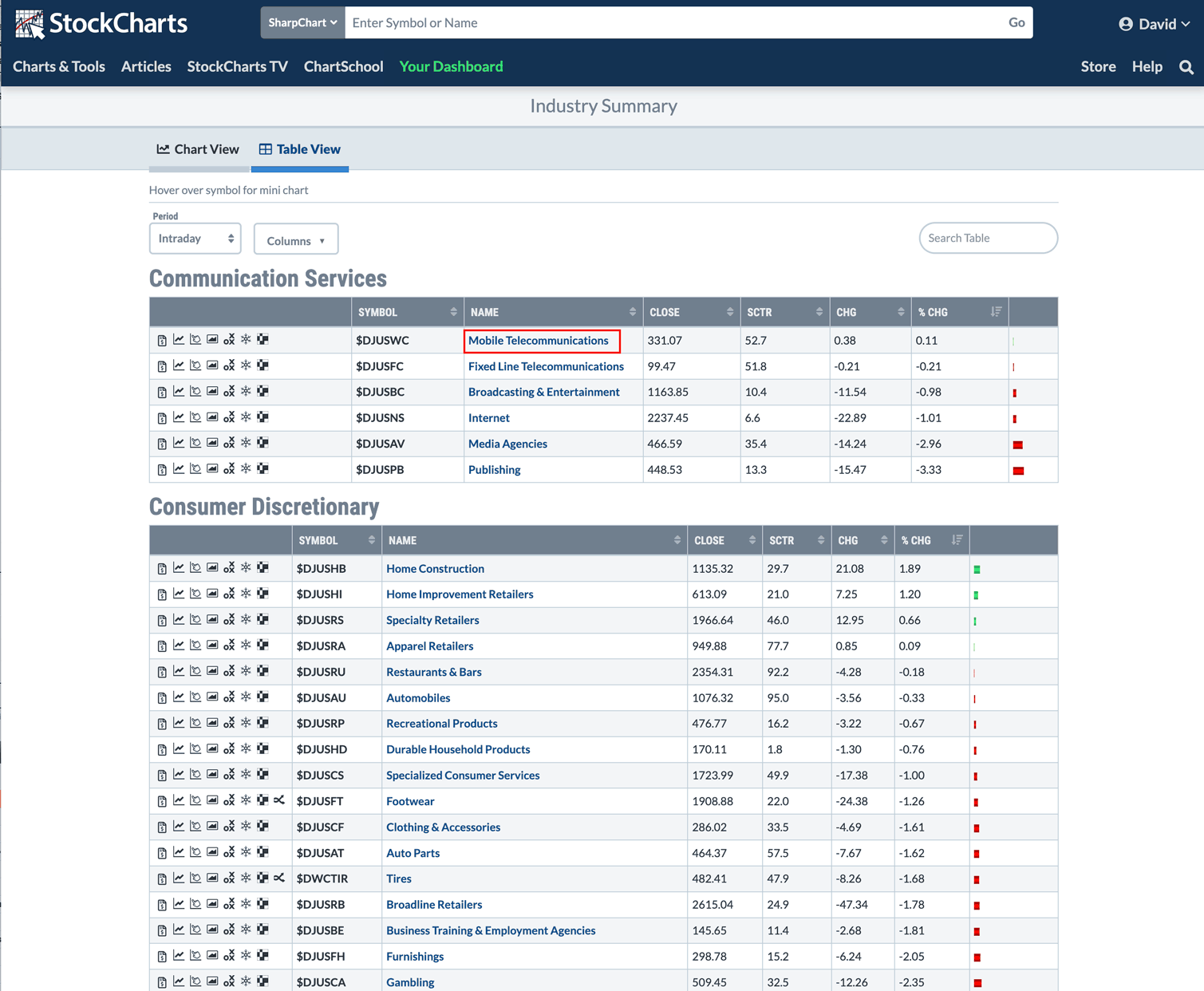Click into the Search Table field
This screenshot has height=991, width=1204.
987,238
